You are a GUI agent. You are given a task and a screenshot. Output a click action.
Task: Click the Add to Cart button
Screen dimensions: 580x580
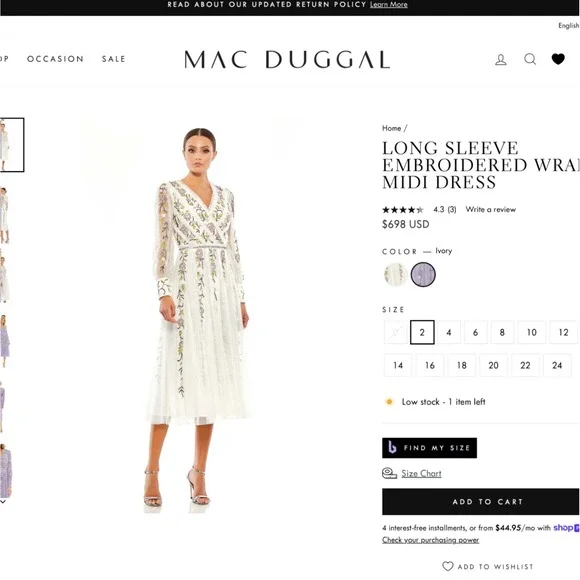tap(480, 502)
